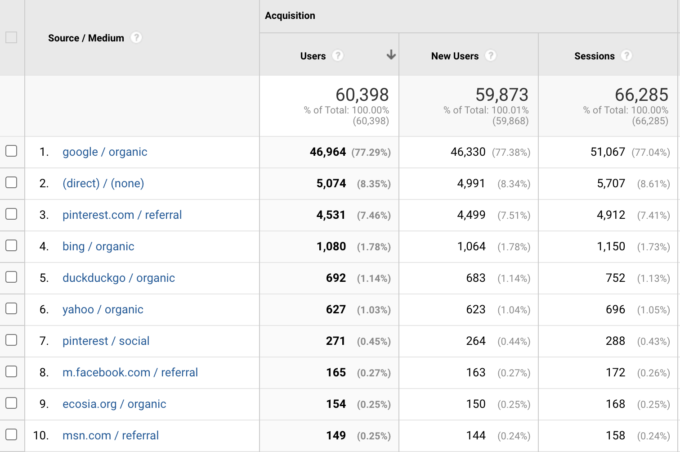Select msn.com users value 149
The height and width of the screenshot is (452, 680).
pyautogui.click(x=336, y=436)
